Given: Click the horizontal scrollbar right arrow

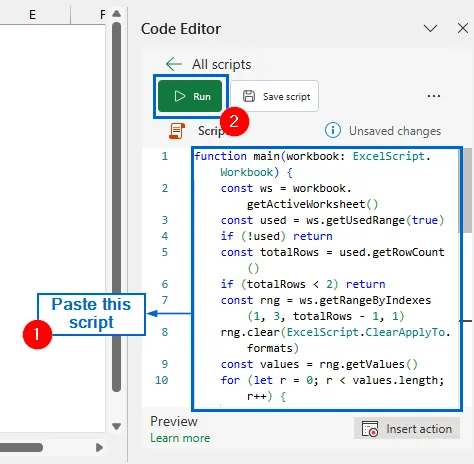Looking at the screenshot, I should pyautogui.click(x=99, y=447).
